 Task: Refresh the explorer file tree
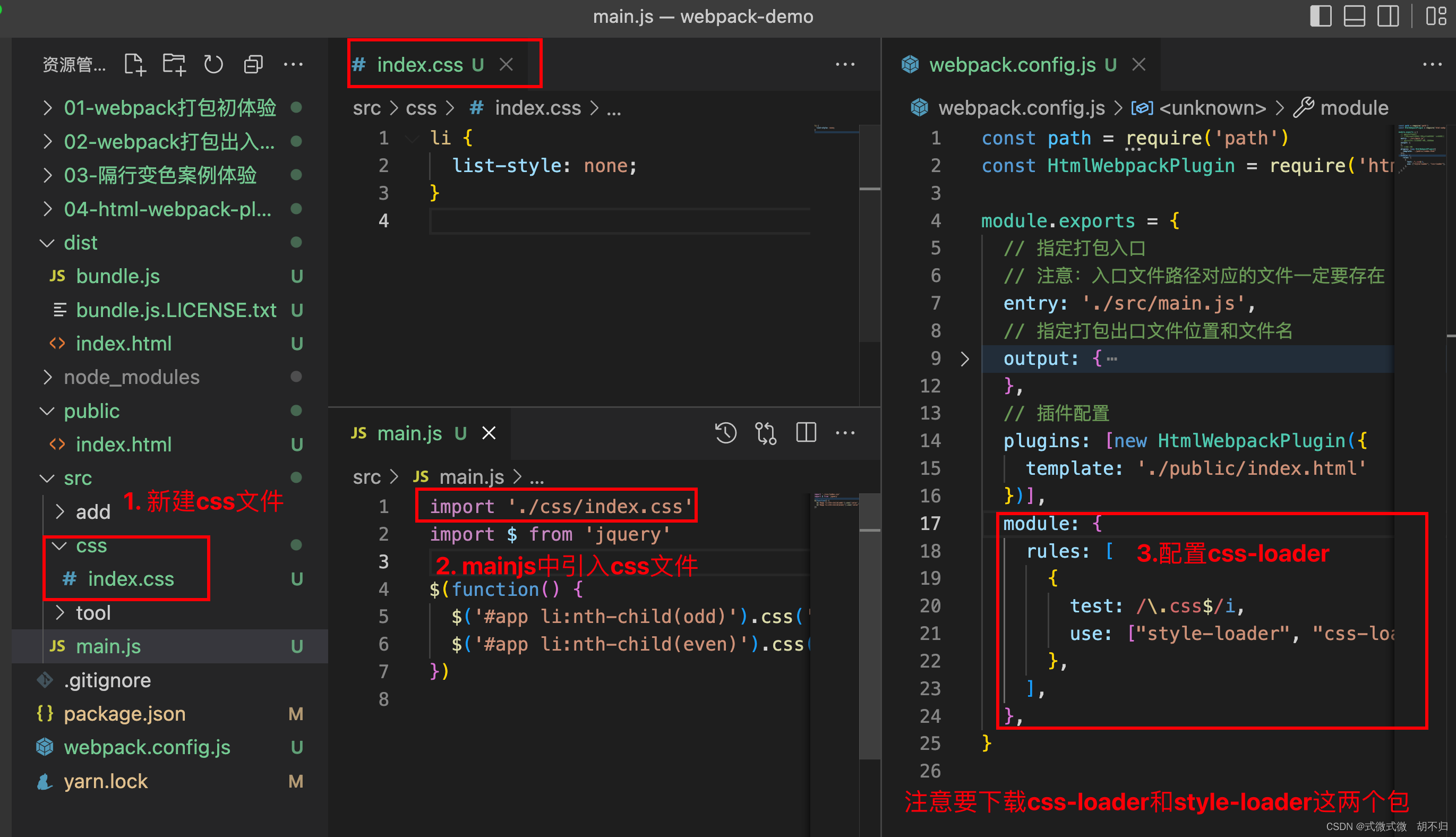click(x=213, y=64)
